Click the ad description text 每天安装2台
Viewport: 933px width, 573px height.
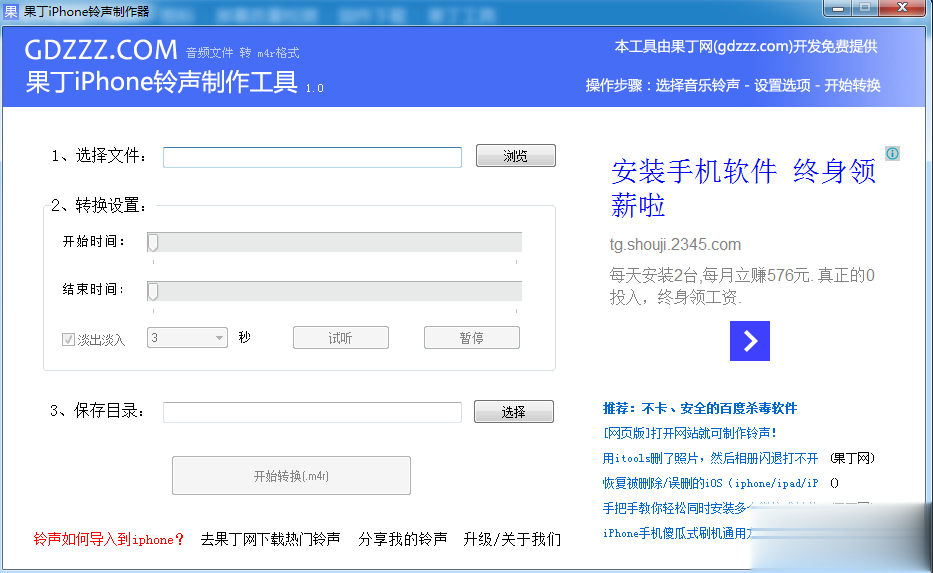pos(742,286)
